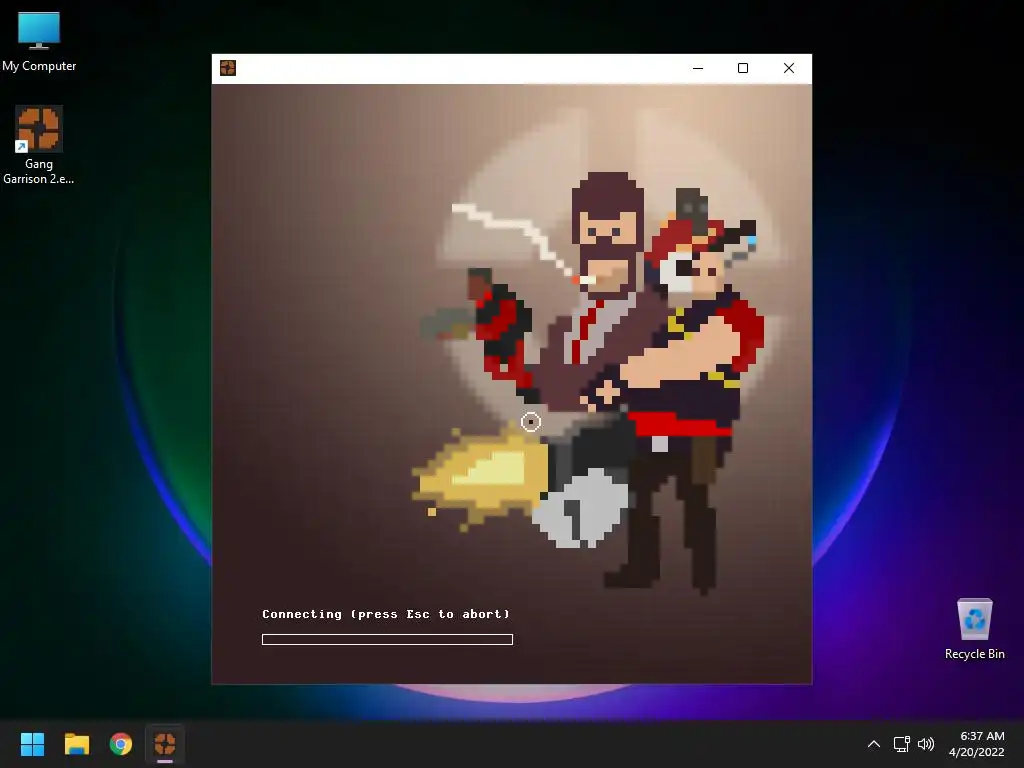This screenshot has width=1024, height=768.
Task: Open File Explorer from the taskbar
Action: click(76, 744)
